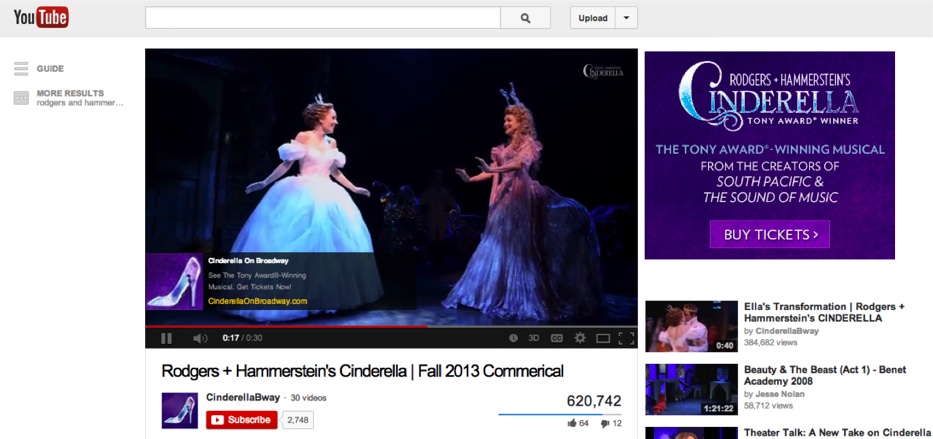Click GUIDE label in the sidebar
Viewport: 933px width, 439px height.
click(50, 68)
